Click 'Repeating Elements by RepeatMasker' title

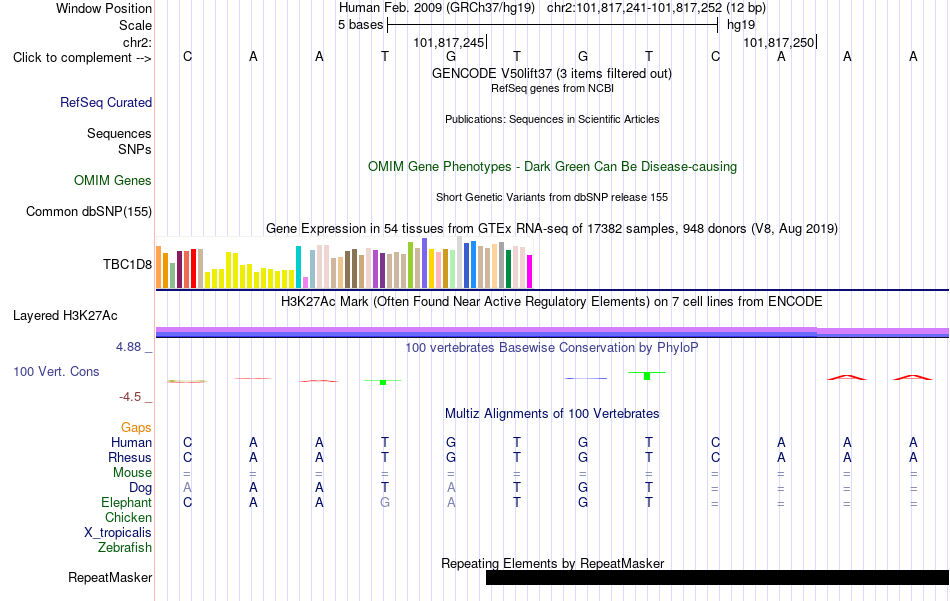[553, 563]
